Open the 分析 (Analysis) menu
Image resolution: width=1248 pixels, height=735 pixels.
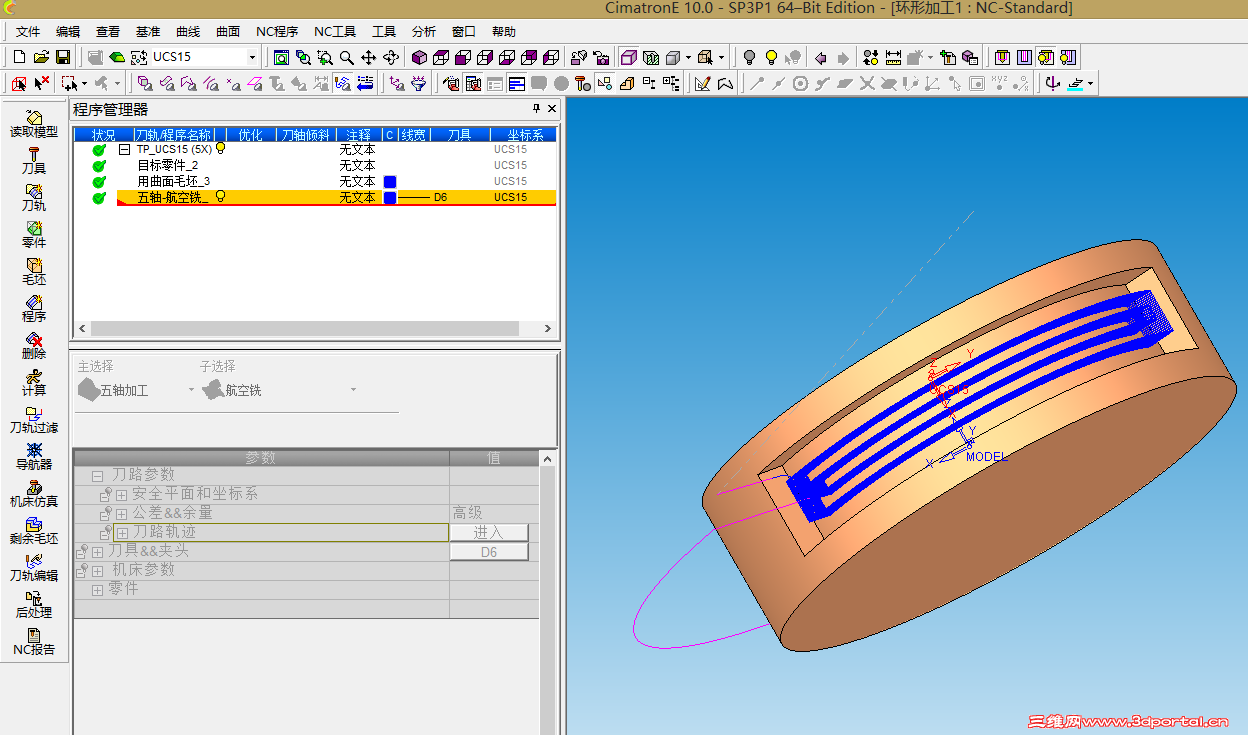[x=424, y=32]
